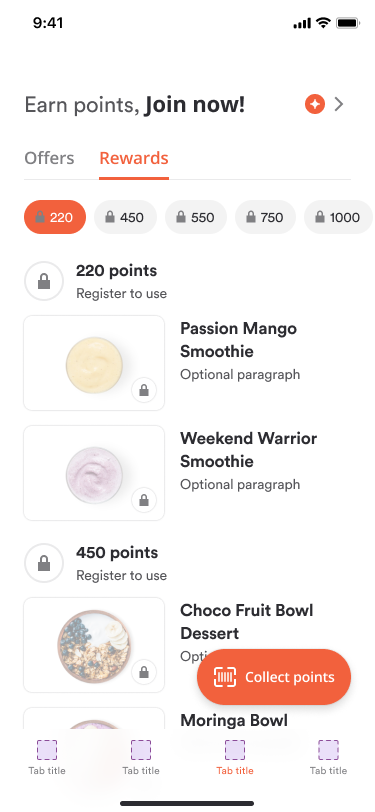Choose the 750 points filter chip

[265, 217]
